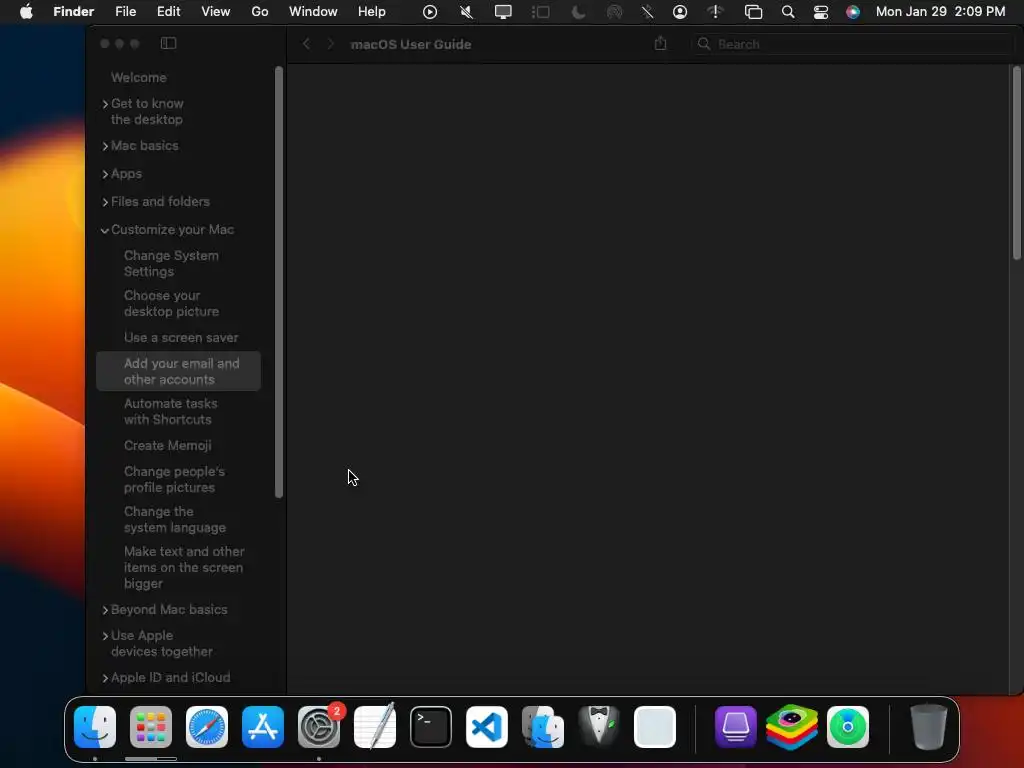Open Make text and other items bigger

184,567
